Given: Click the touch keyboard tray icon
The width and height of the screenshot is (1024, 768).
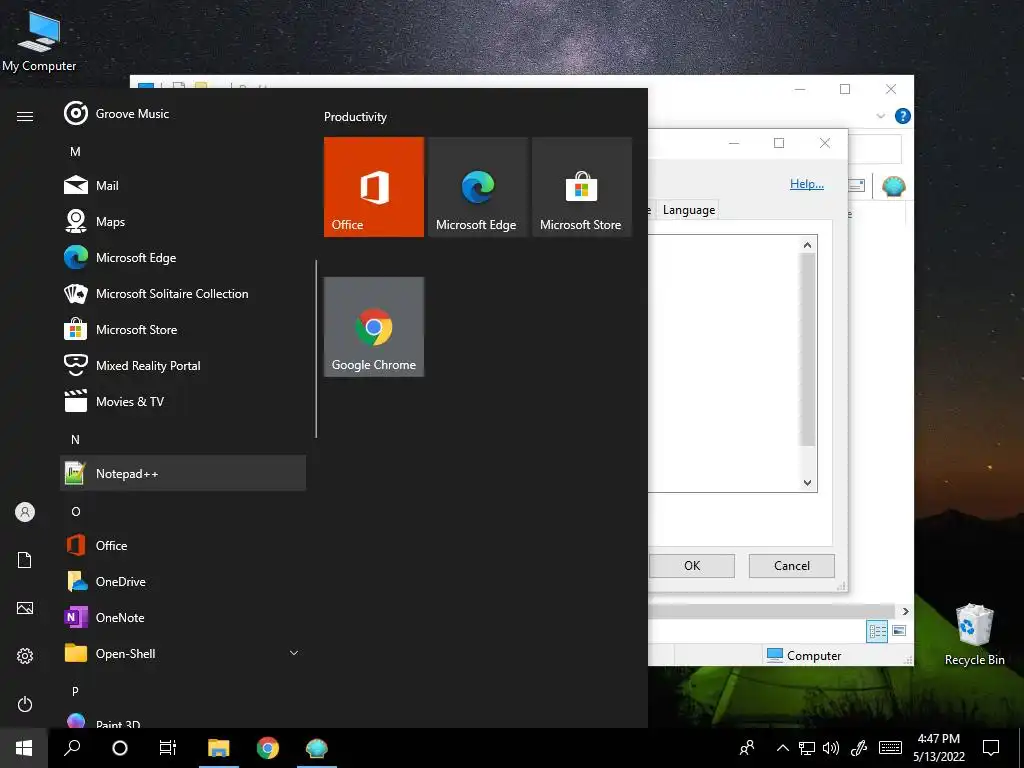Looking at the screenshot, I should 890,748.
